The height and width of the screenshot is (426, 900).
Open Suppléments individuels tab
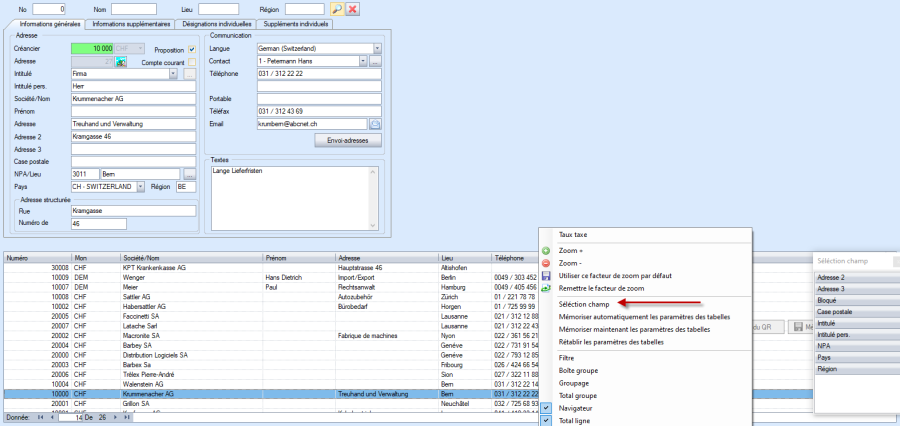click(296, 25)
